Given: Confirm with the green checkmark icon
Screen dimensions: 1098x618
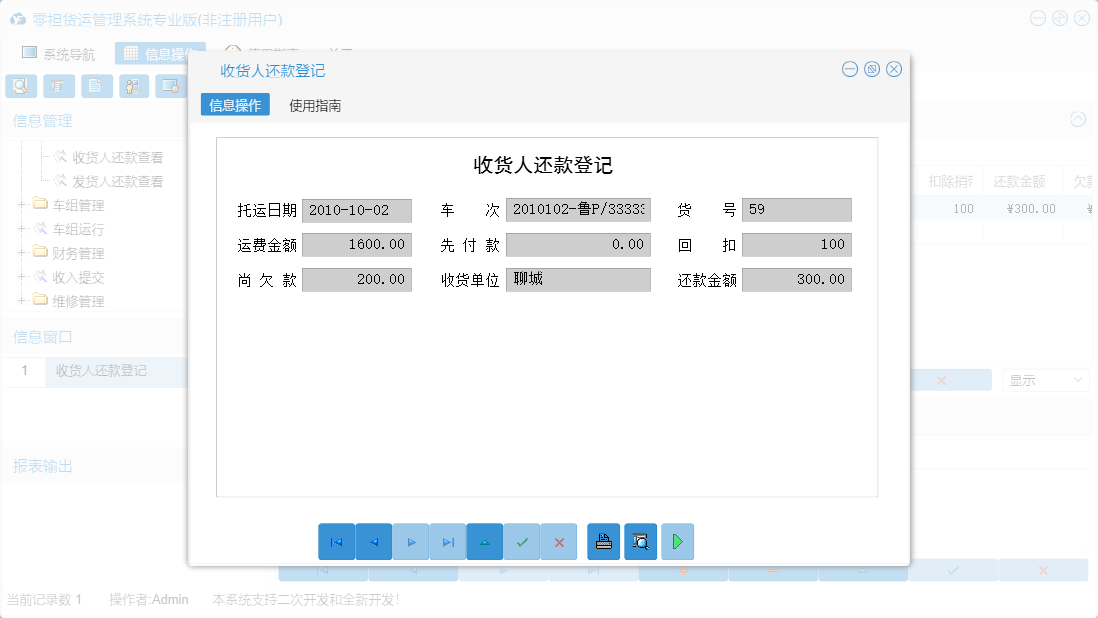Looking at the screenshot, I should click(522, 541).
